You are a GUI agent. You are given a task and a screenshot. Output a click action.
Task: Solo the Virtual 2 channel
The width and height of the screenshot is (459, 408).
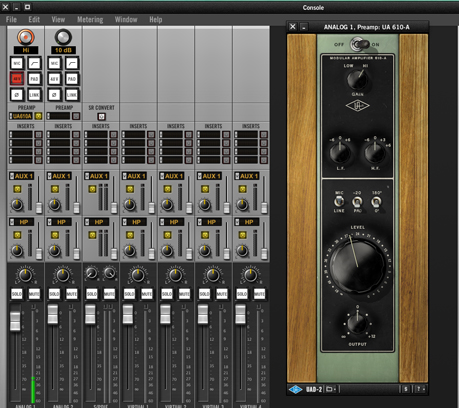167,294
